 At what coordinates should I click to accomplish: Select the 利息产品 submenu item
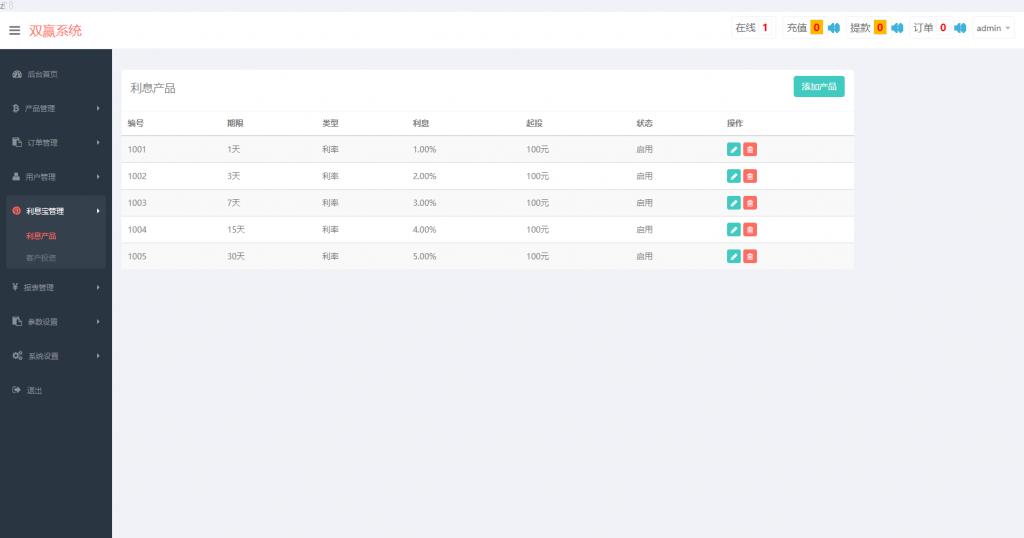[41, 236]
